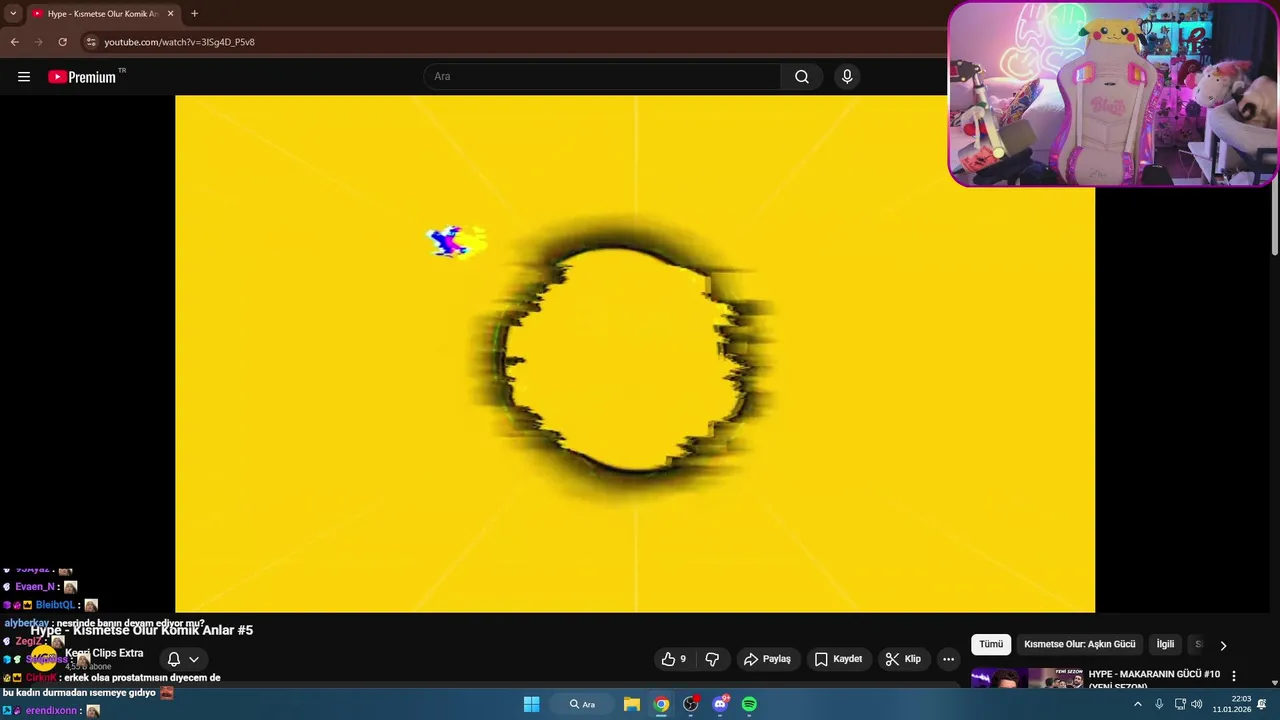Screen dimensions: 1280x720
Task: Open Spotify from the taskbar
Action: pos(749,704)
